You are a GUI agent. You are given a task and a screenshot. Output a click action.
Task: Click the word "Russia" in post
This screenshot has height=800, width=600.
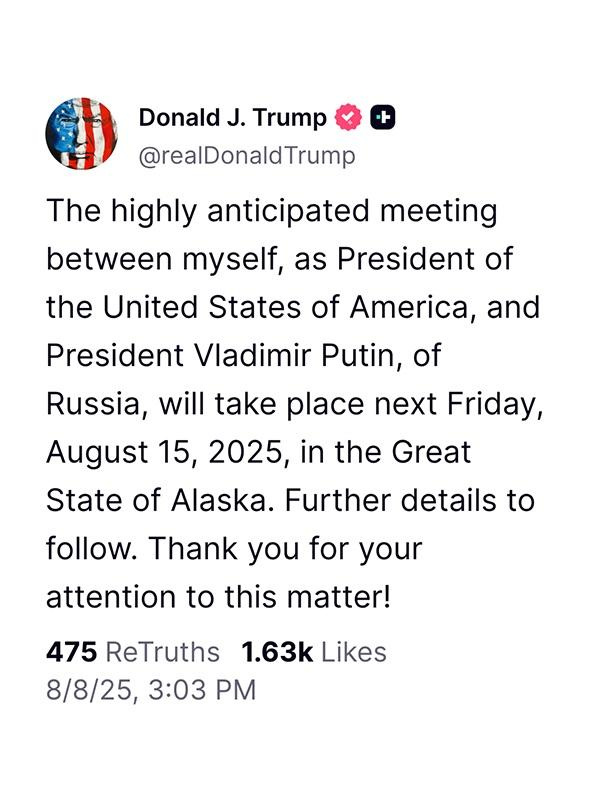(97, 405)
